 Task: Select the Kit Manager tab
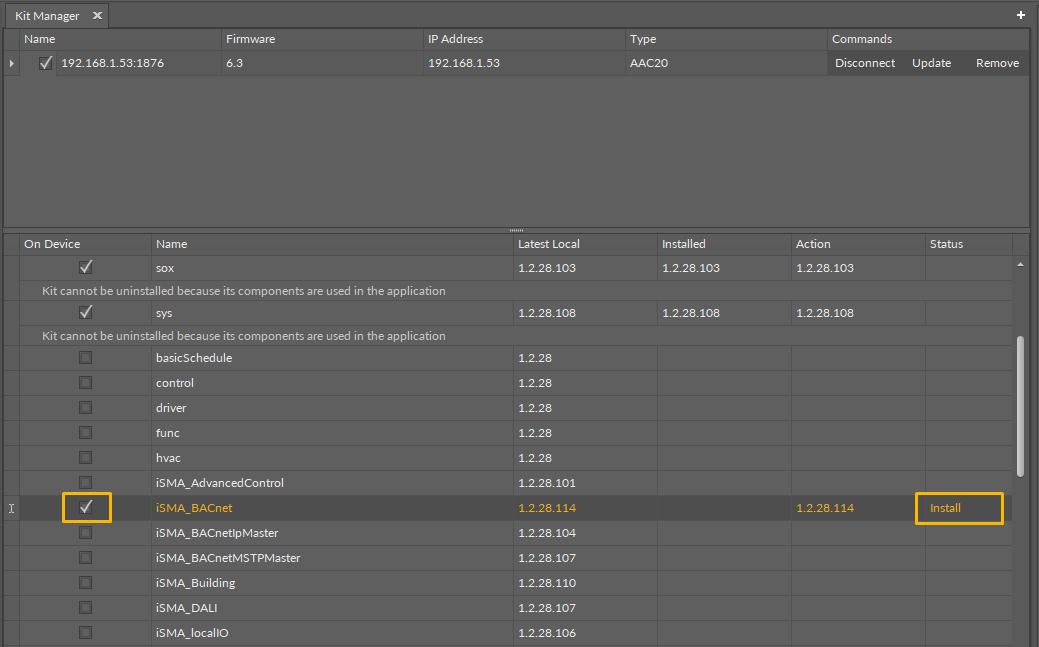click(47, 16)
